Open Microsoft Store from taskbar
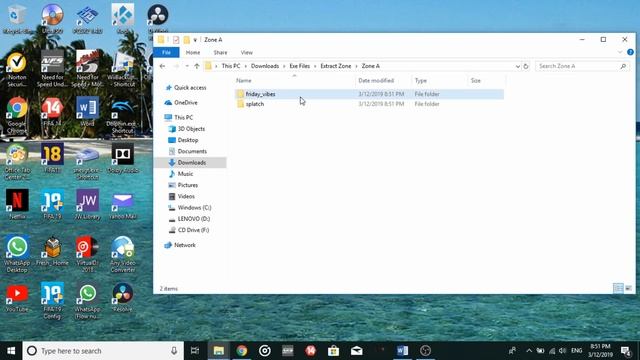 [x=333, y=351]
